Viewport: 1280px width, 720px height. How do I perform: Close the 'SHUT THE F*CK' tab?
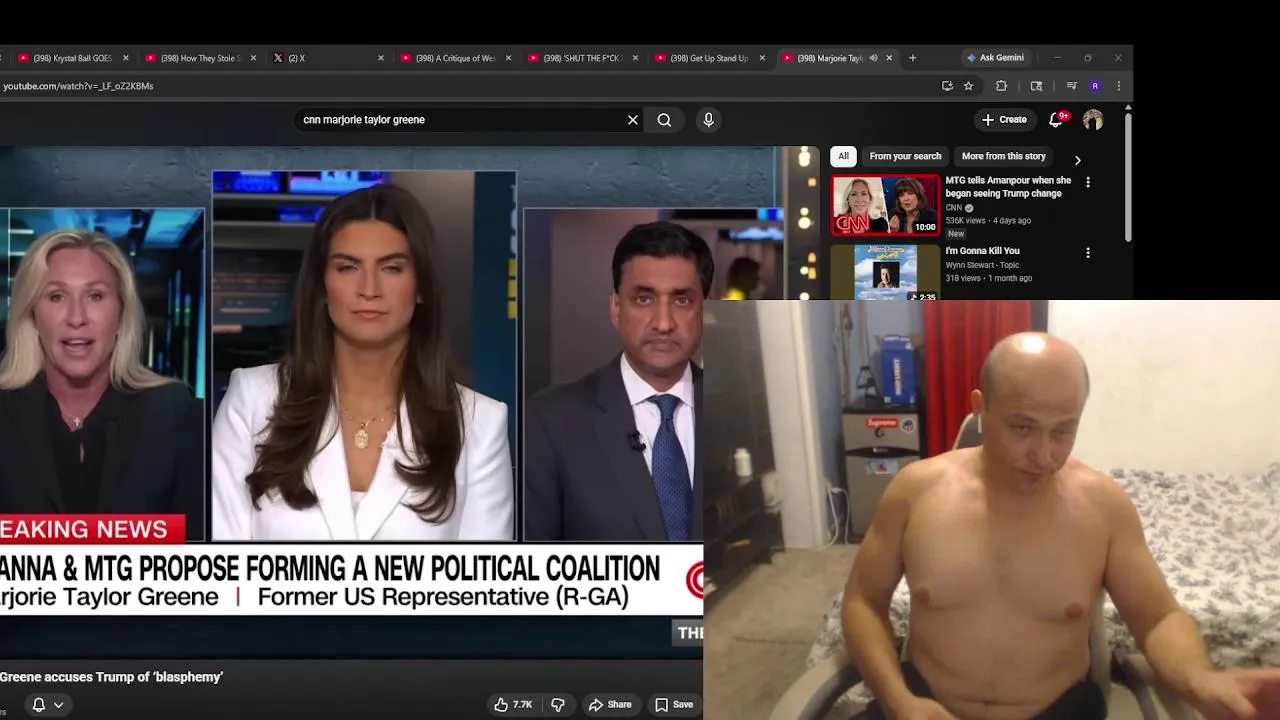(x=635, y=58)
